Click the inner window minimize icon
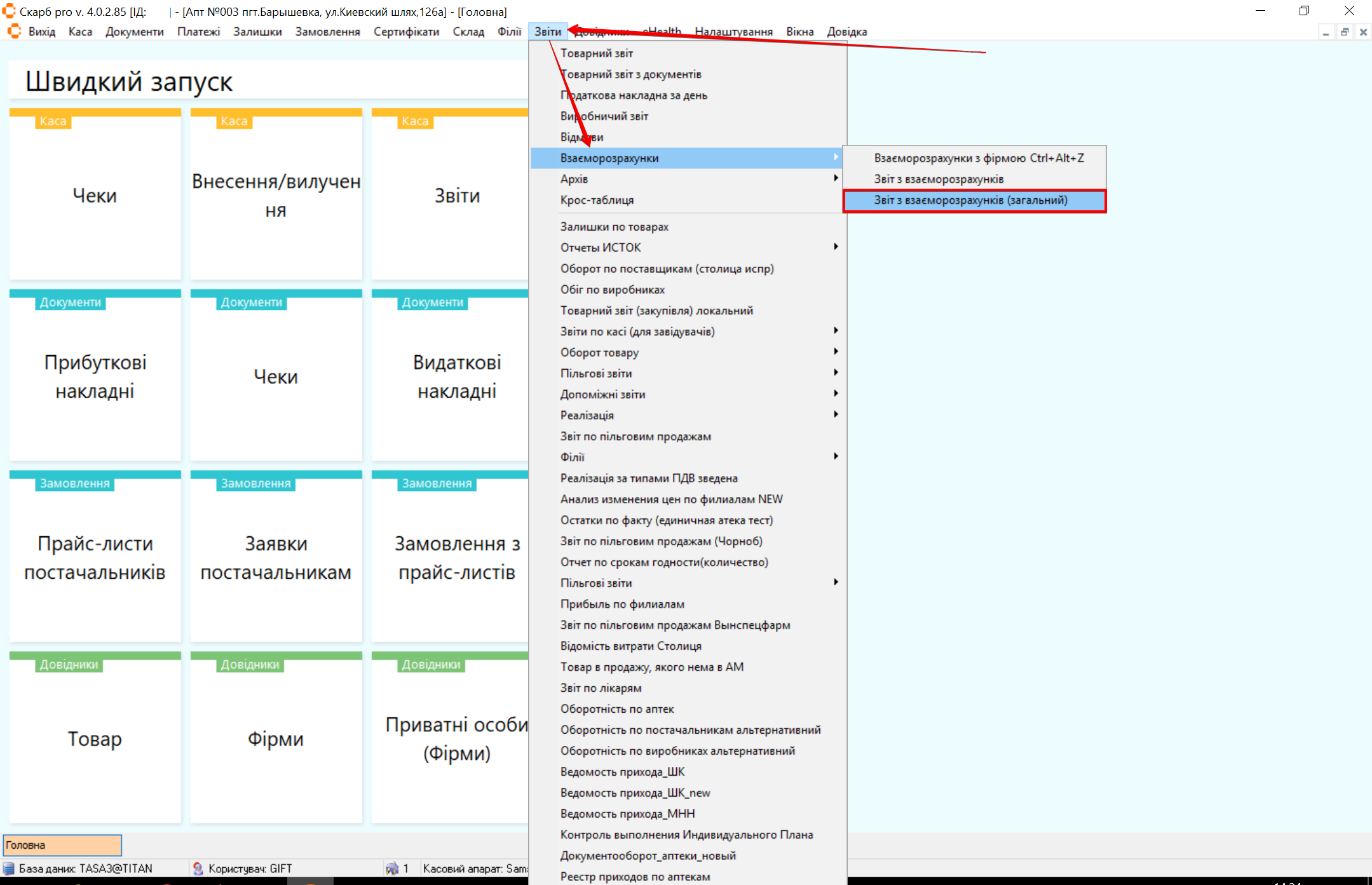Screen dimensions: 1372x885 tap(1326, 32)
